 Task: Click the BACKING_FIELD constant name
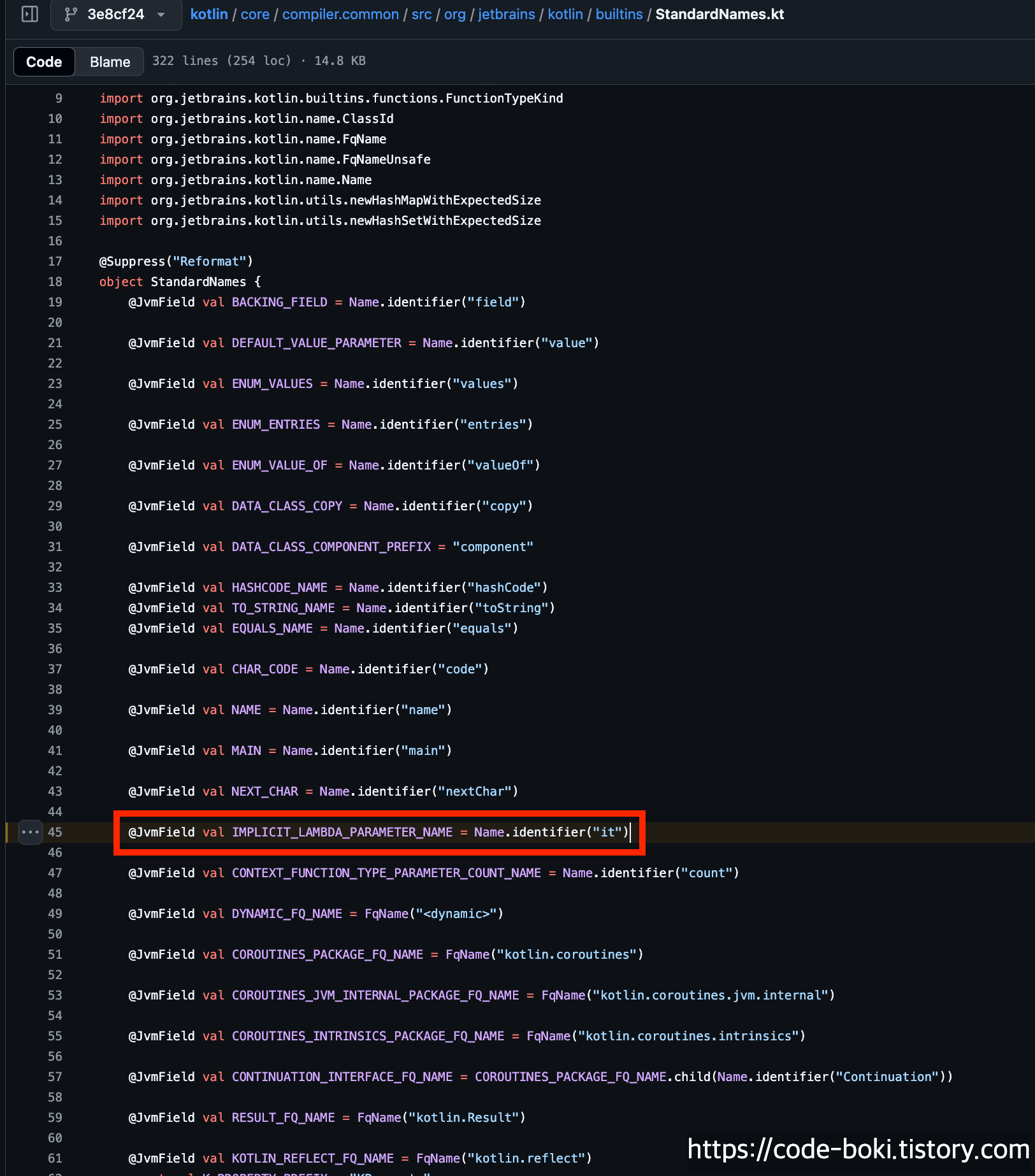point(279,302)
